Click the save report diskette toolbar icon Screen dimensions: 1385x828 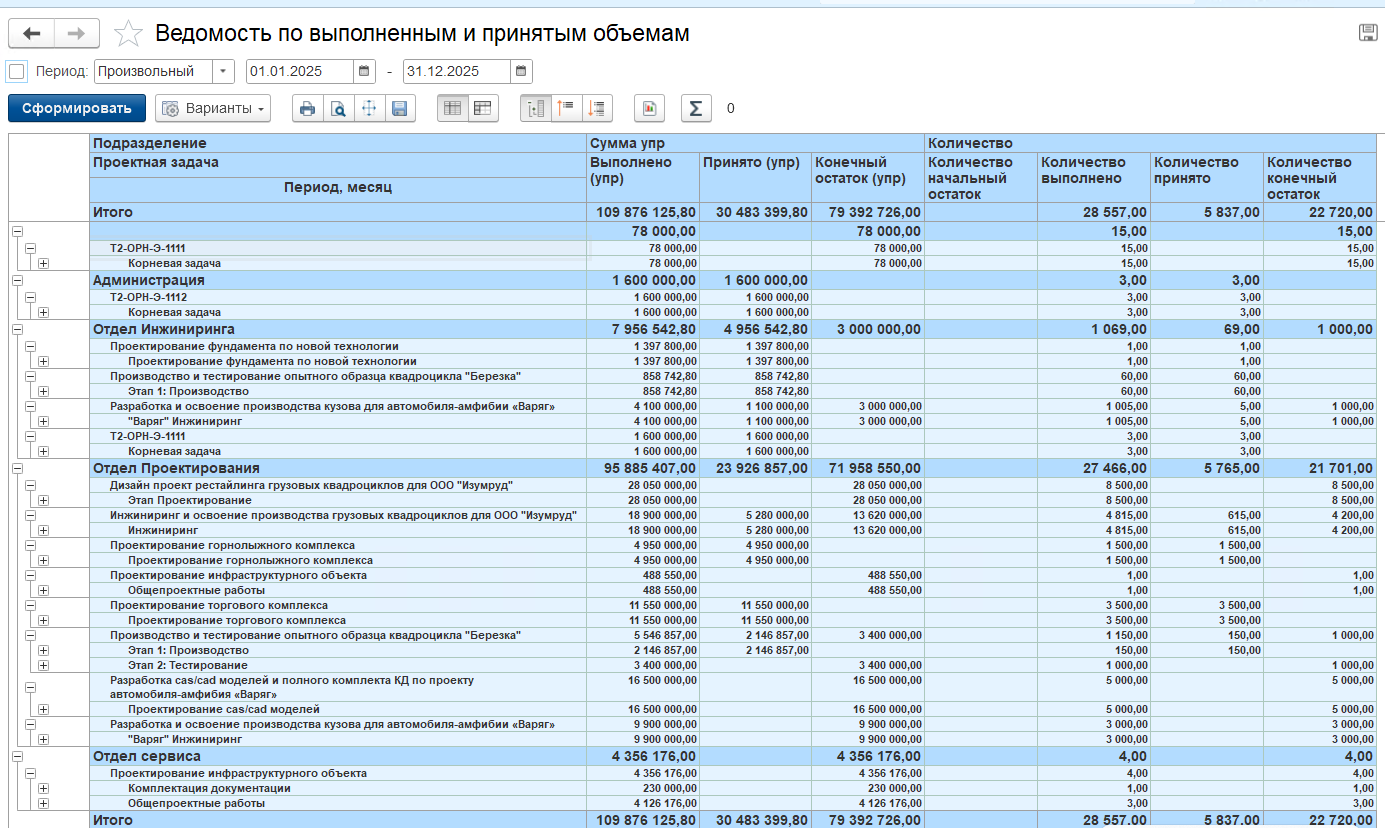400,108
